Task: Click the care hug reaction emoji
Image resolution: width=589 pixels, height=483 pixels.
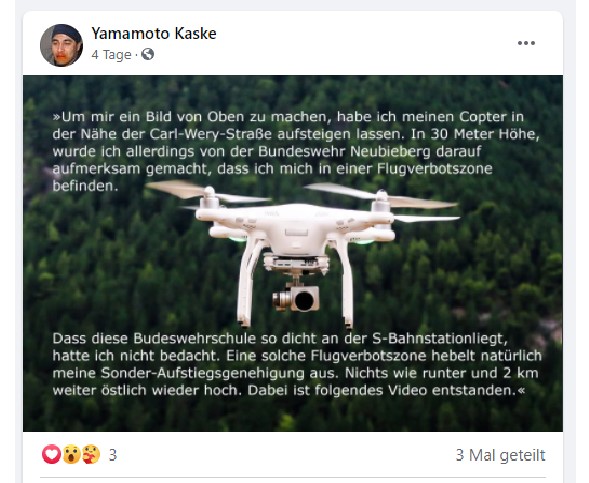Action: pyautogui.click(x=91, y=454)
